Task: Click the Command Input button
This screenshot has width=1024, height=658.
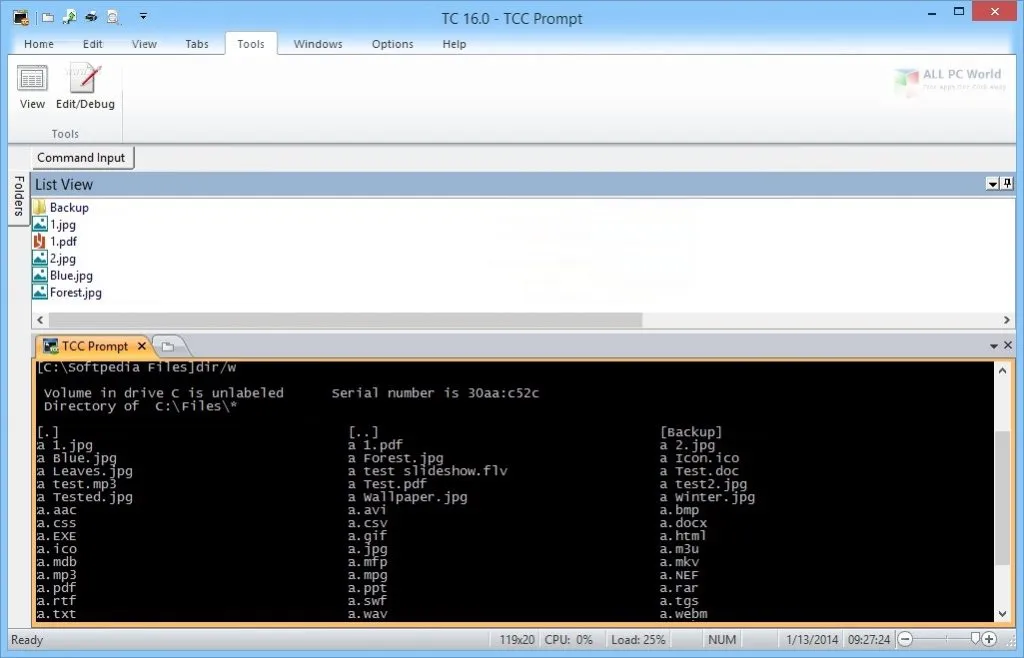Action: [x=81, y=157]
